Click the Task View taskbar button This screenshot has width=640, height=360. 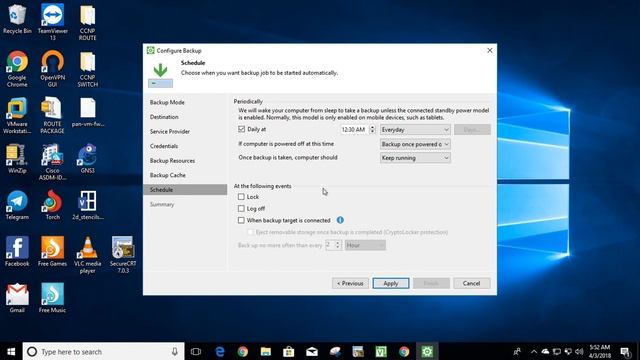pos(196,351)
